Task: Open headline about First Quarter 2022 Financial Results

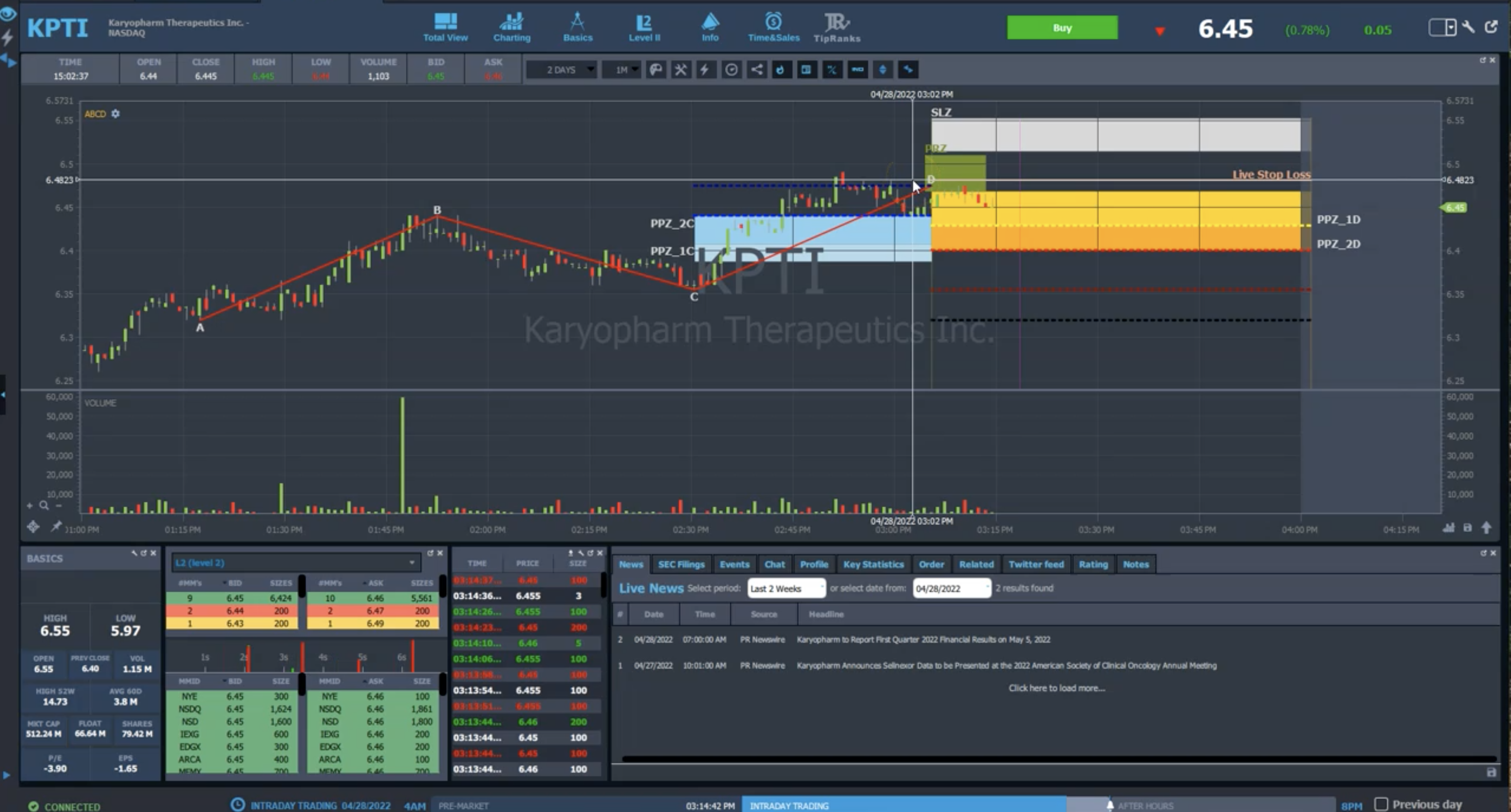Action: (923, 640)
